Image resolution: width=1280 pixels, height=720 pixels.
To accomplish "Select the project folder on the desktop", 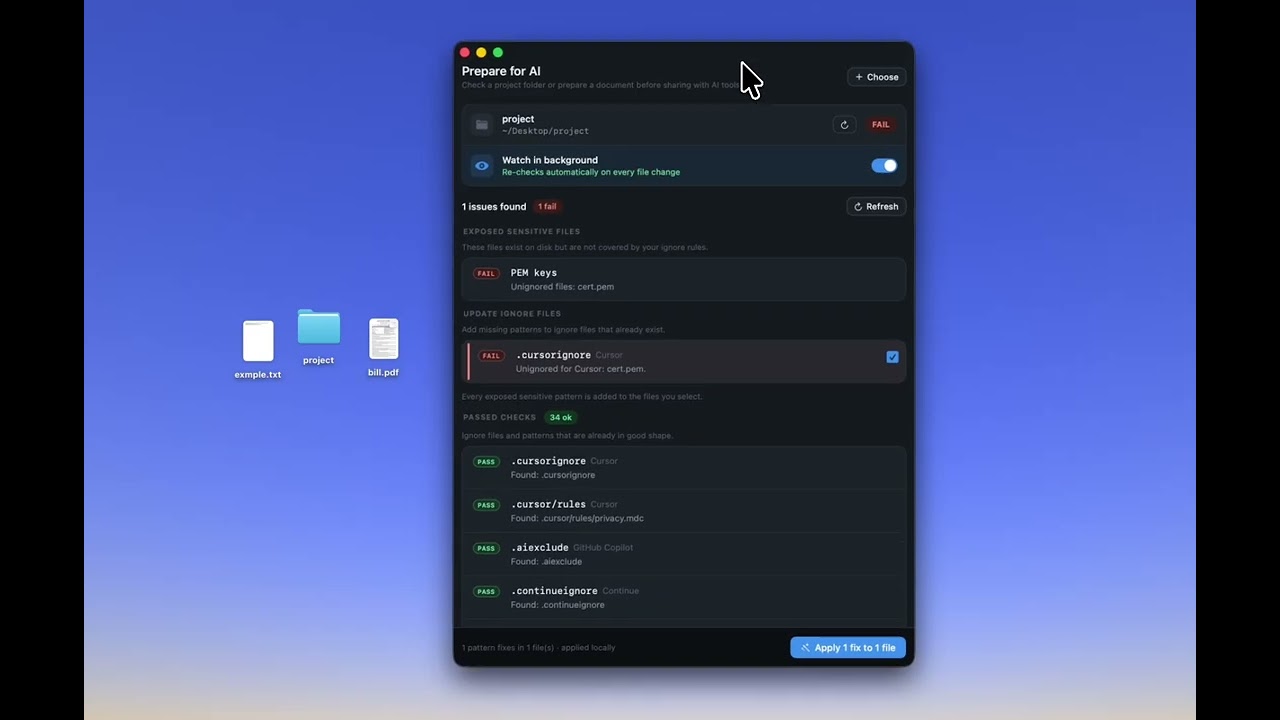I will click(x=318, y=338).
